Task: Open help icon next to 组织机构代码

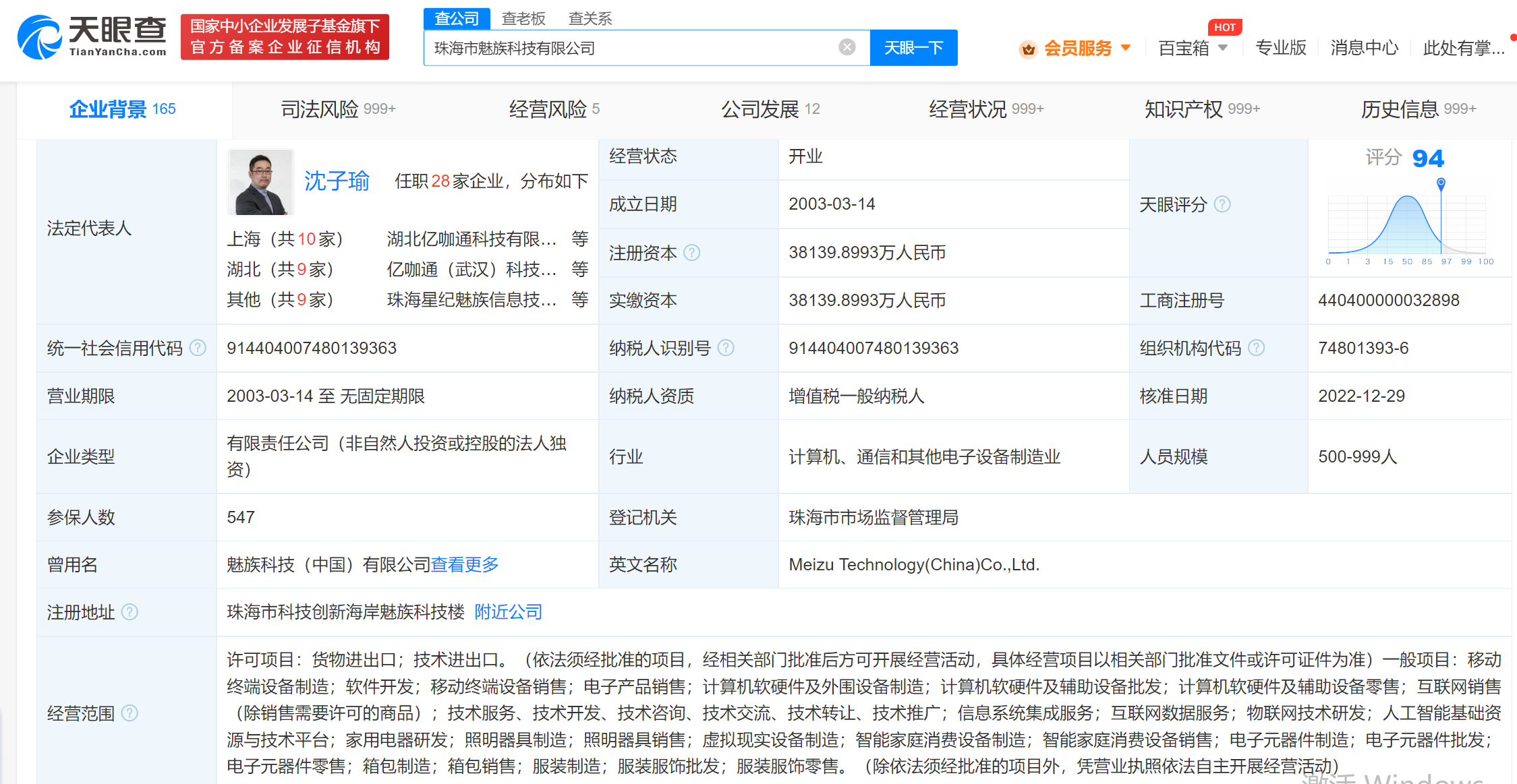Action: tap(1256, 348)
